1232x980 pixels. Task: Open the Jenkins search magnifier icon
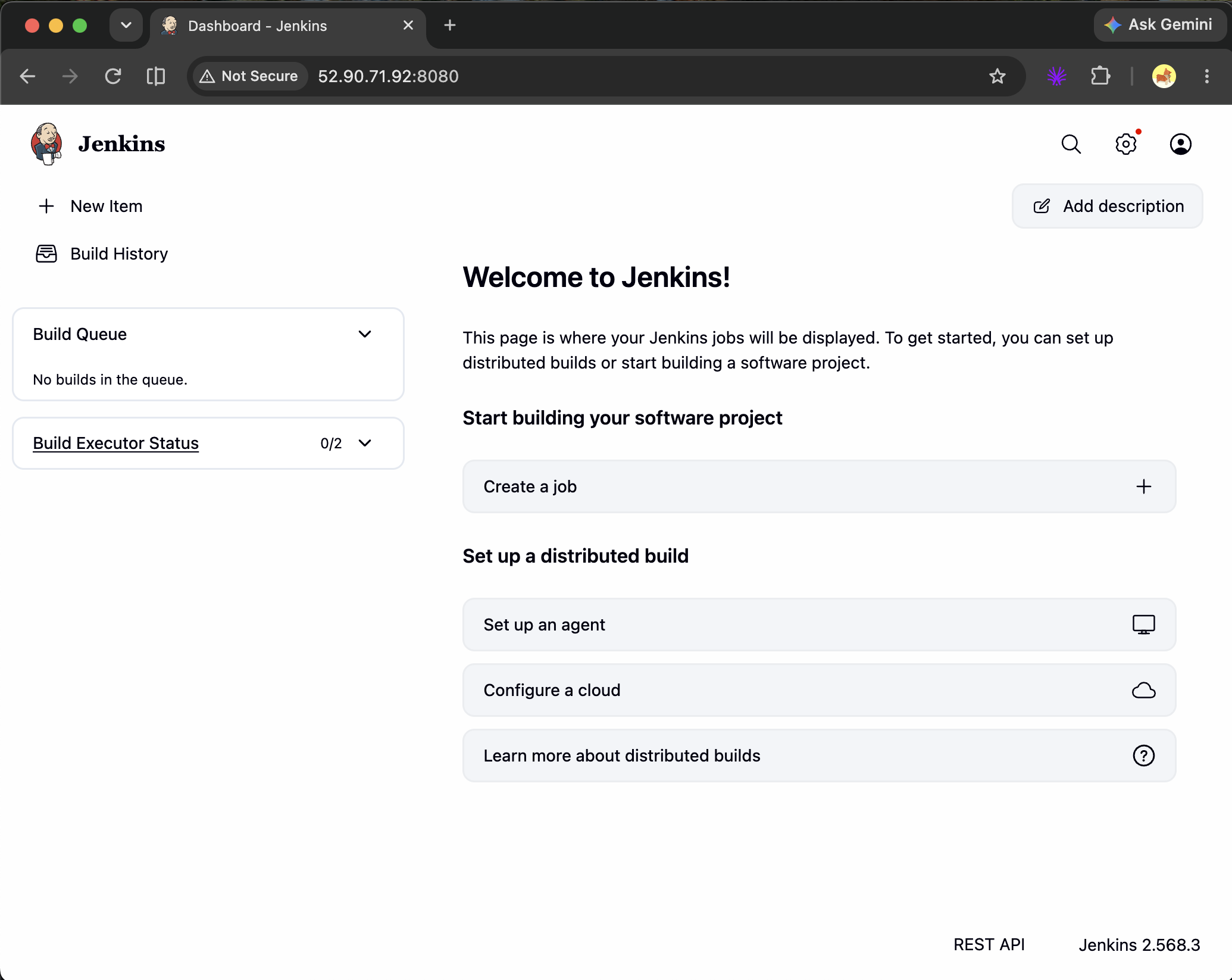click(1071, 144)
